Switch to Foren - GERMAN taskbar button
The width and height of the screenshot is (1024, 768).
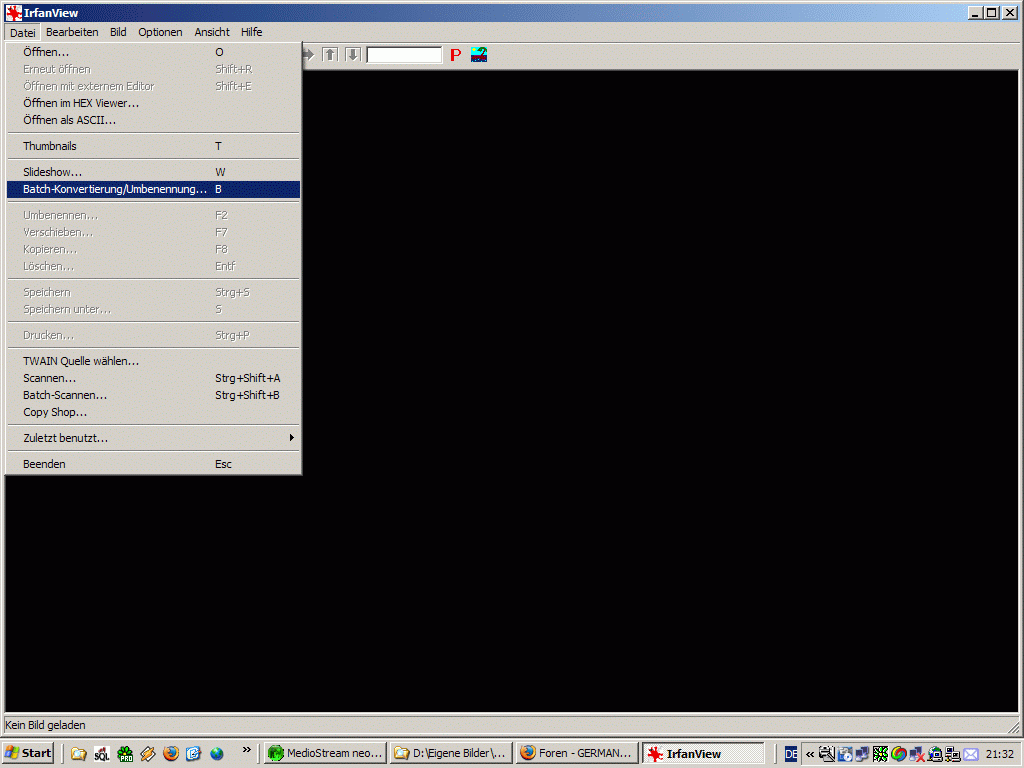[577, 754]
